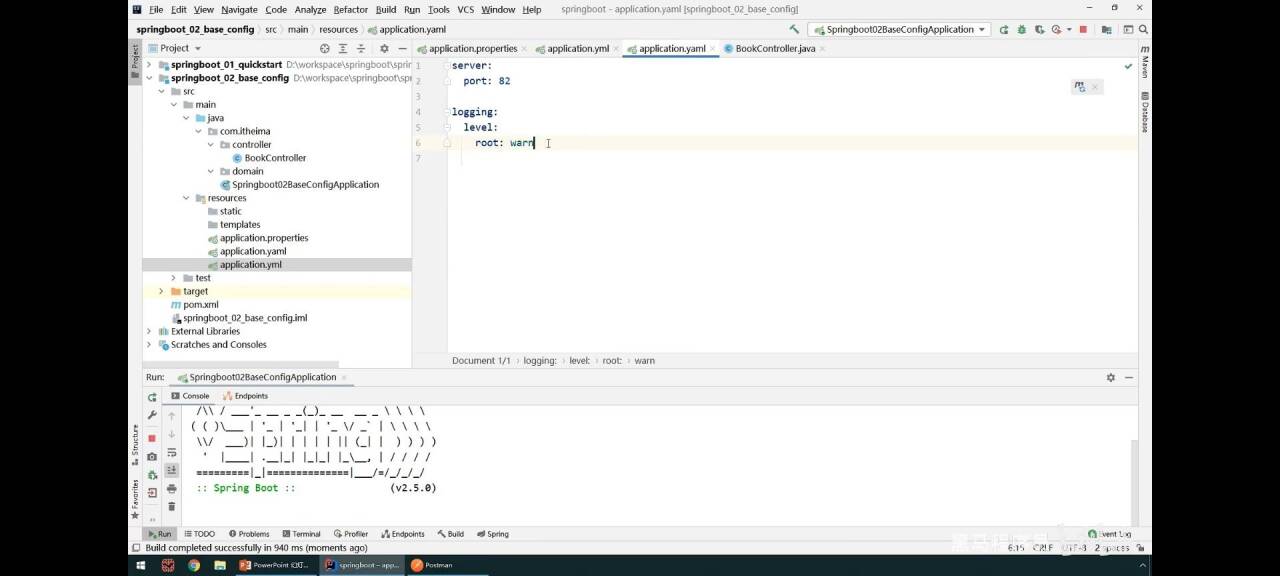Expand the springboot_01_quickstart module
Image resolution: width=1280 pixels, height=576 pixels.
point(149,65)
